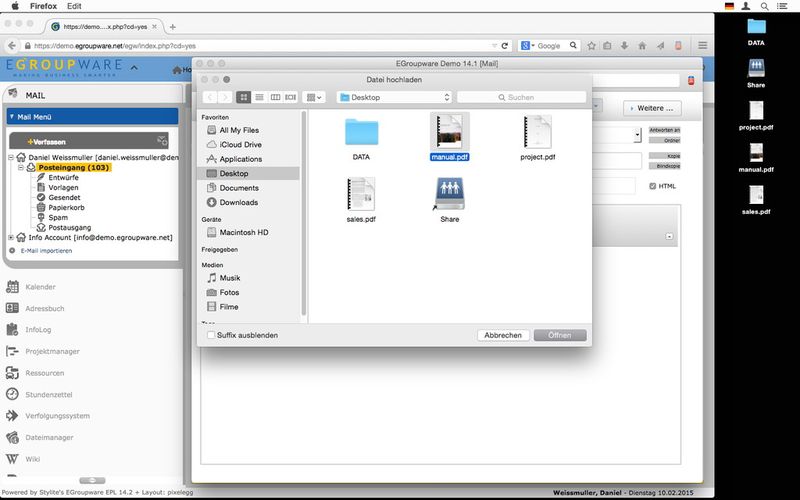
Task: Go back in file dialog
Action: [x=210, y=97]
